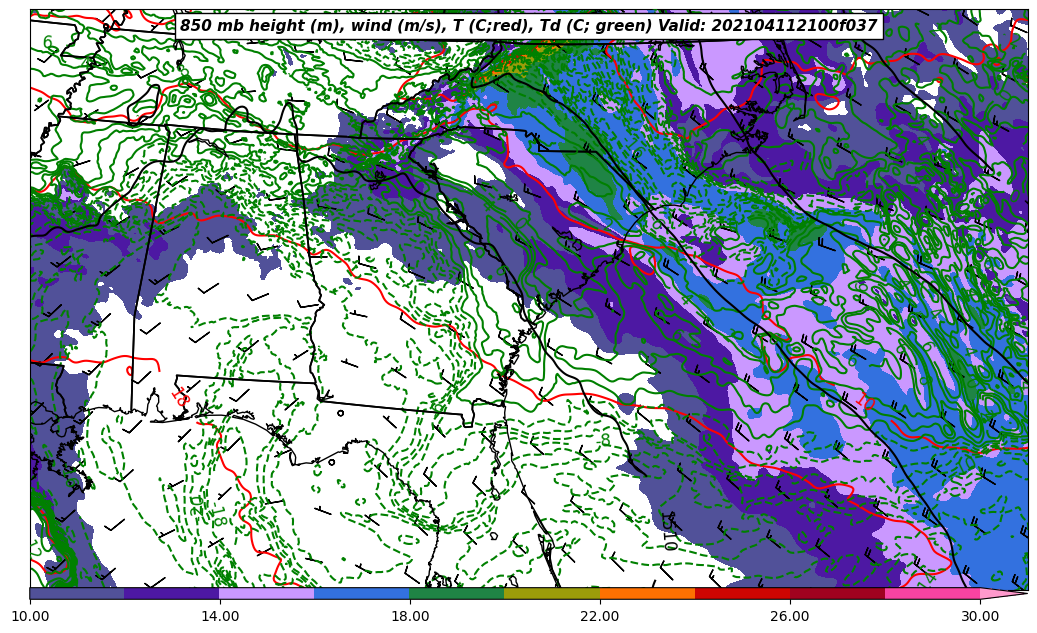Click red 10 contour label over the Atlantic
The image size is (1037, 633).
click(x=864, y=401)
